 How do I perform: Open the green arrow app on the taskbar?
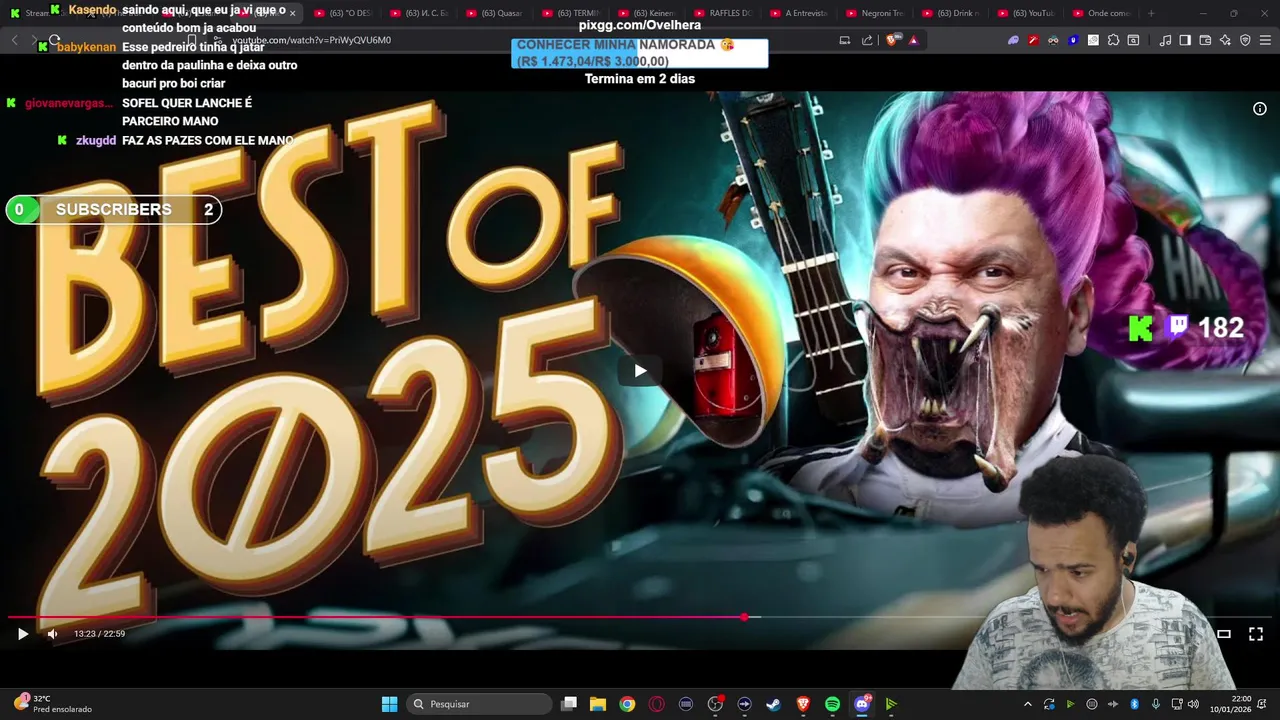coord(891,704)
